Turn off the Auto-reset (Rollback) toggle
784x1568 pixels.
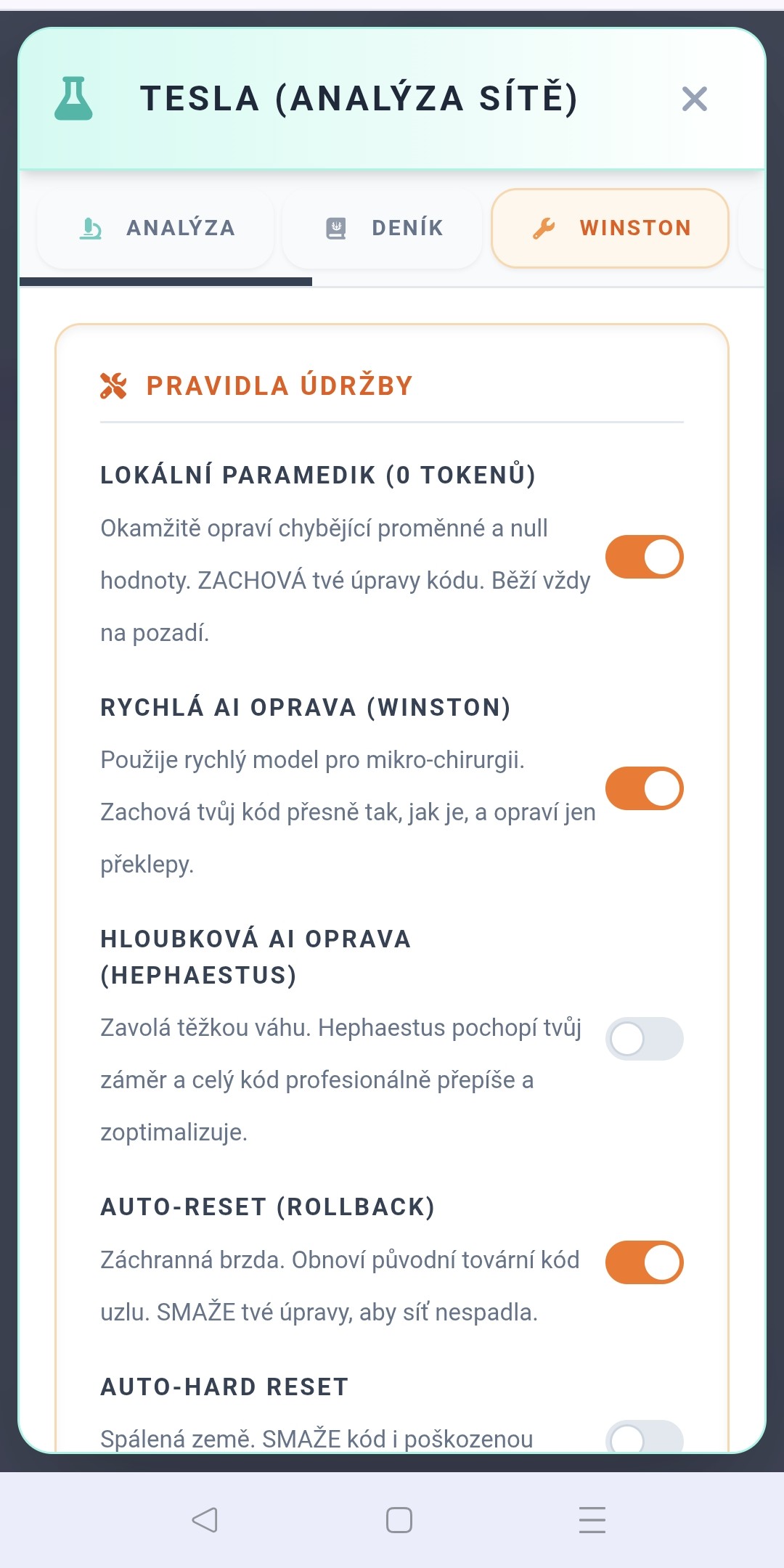(x=645, y=1262)
